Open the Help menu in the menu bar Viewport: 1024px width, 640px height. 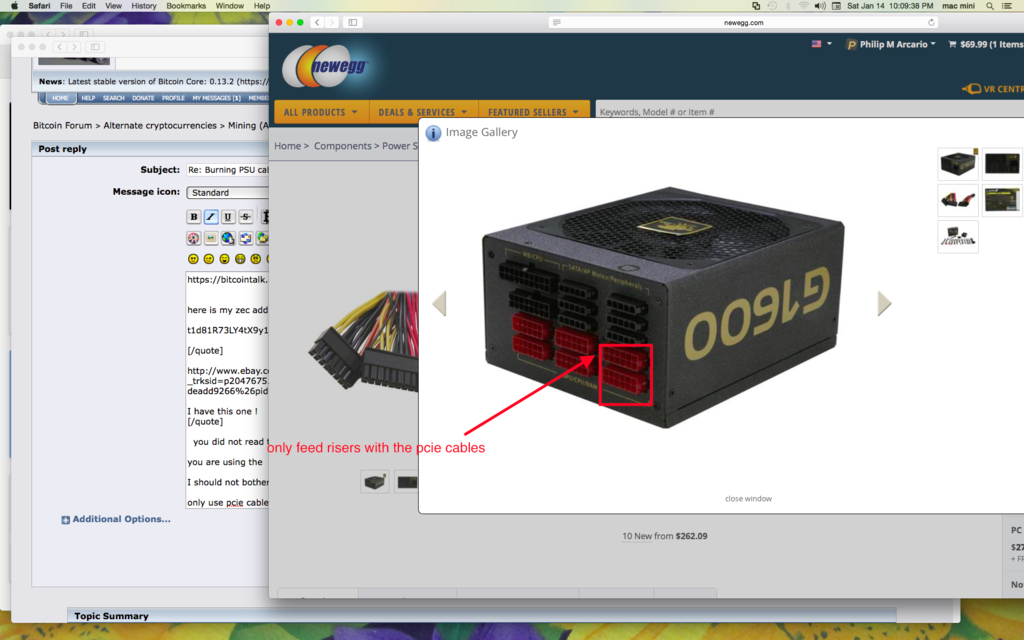[262, 6]
